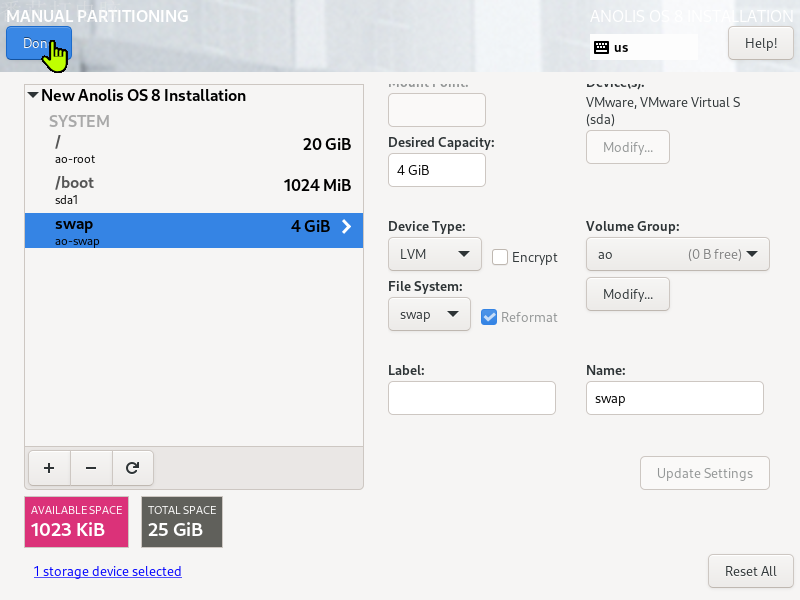This screenshot has width=800, height=600.
Task: Click the Available Space 1023 KiB box
Action: [77, 522]
